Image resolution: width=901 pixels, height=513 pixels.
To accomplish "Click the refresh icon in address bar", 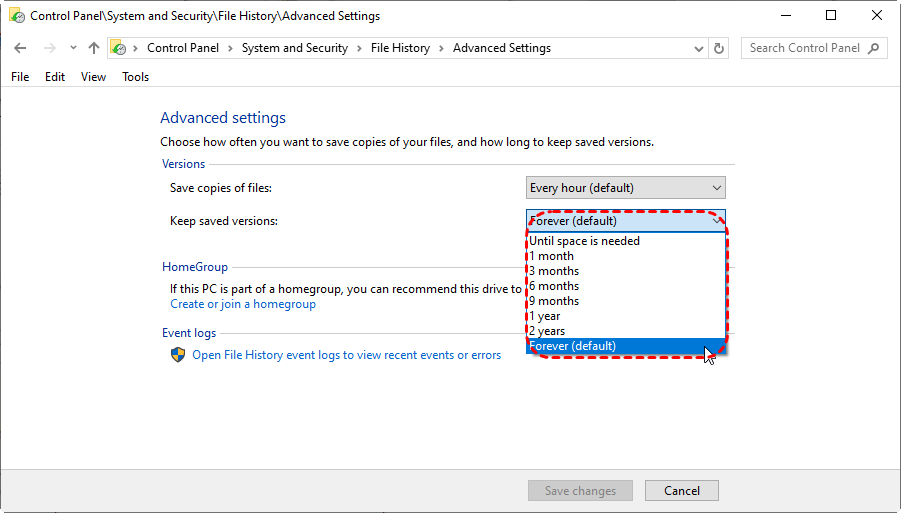I will tap(719, 48).
